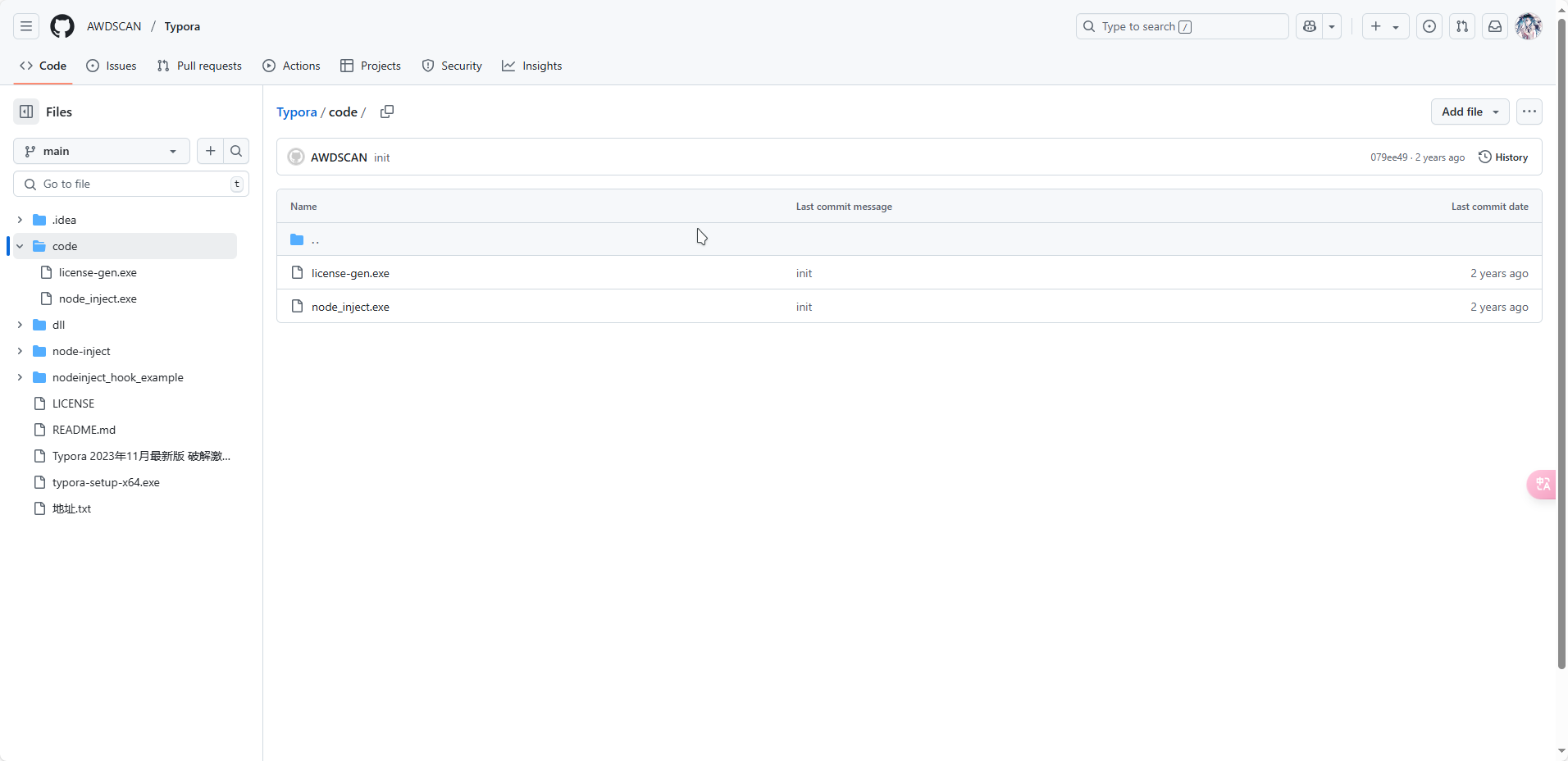Expand the node-inject folder
Viewport: 1568px width, 761px height.
[x=20, y=351]
